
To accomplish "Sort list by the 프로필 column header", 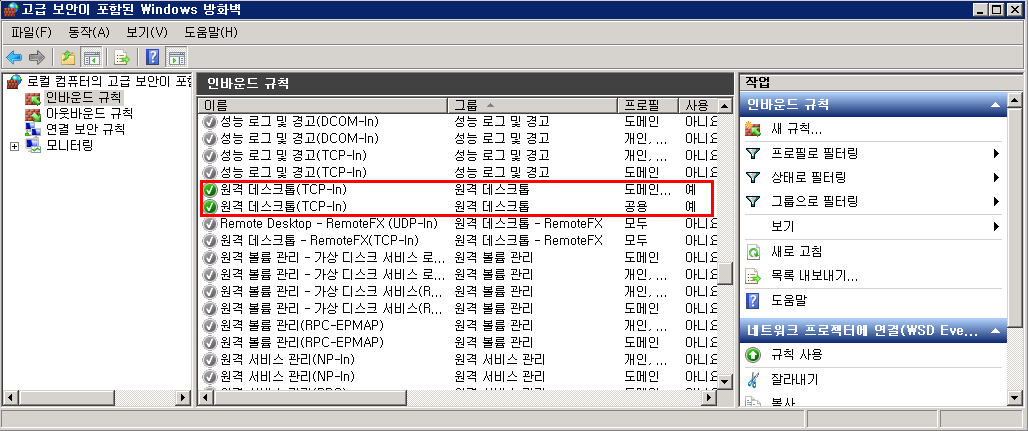I will coord(648,105).
